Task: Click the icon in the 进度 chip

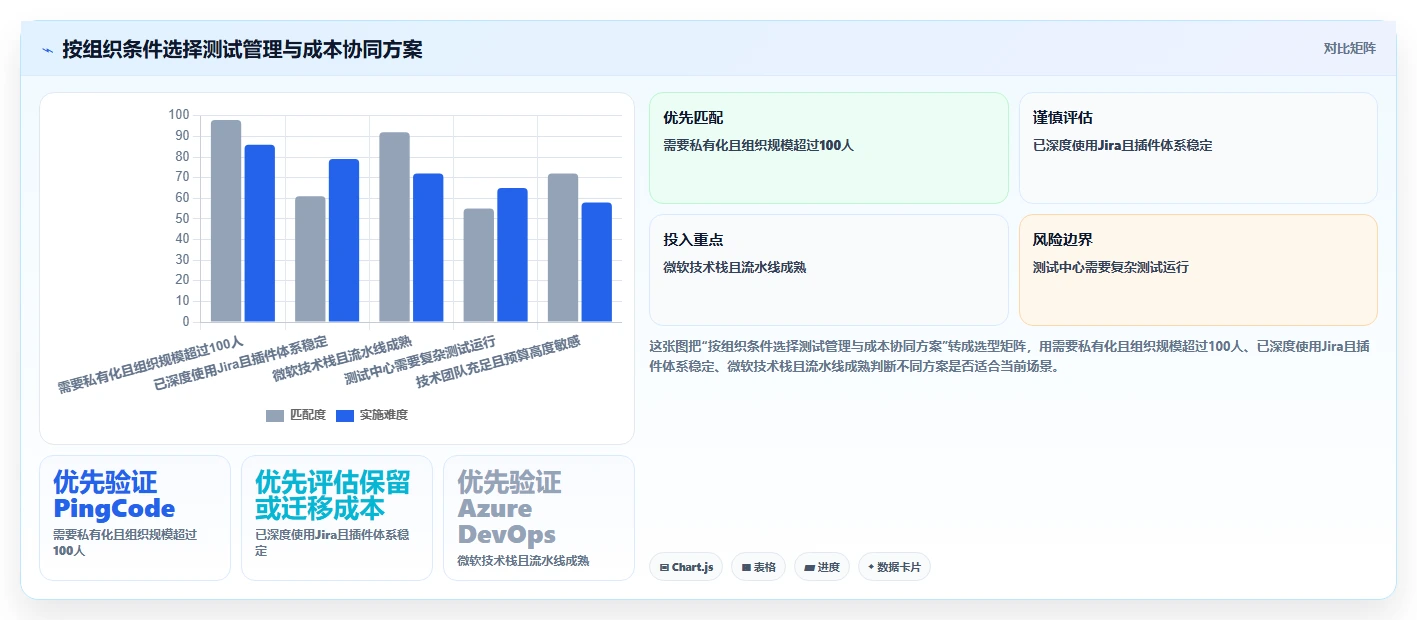Action: click(809, 567)
